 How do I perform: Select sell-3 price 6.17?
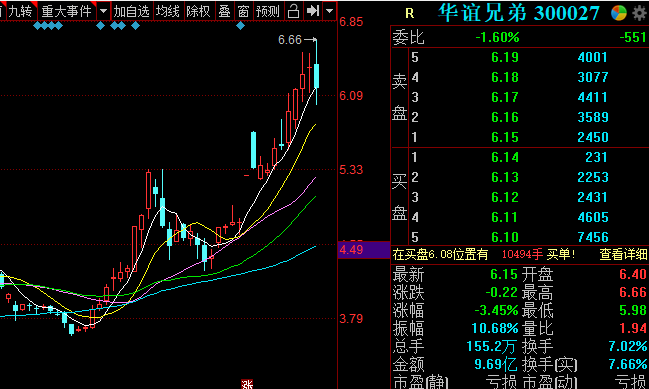(x=505, y=97)
